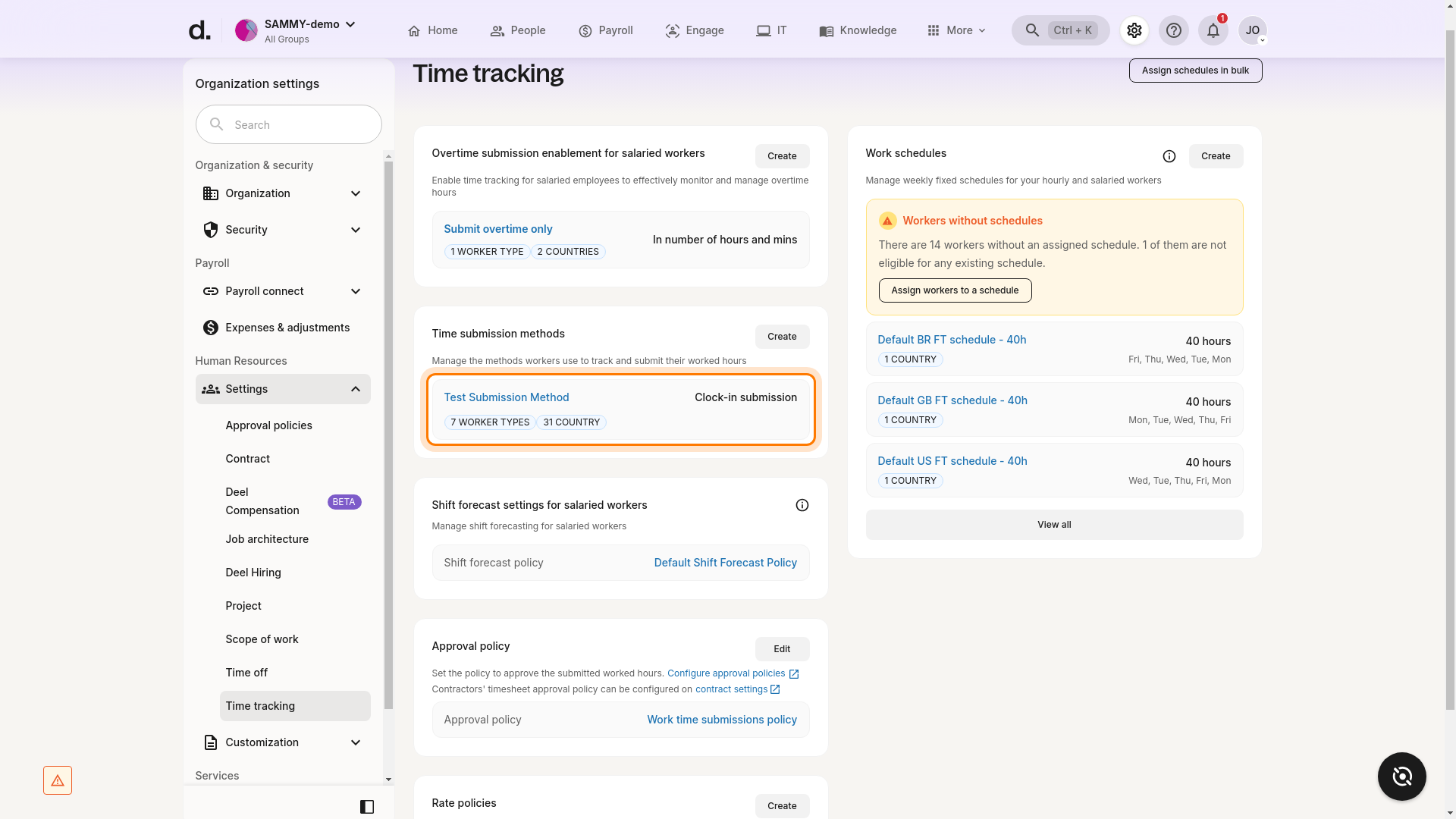Click the Organization building icon in sidebar

point(211,193)
